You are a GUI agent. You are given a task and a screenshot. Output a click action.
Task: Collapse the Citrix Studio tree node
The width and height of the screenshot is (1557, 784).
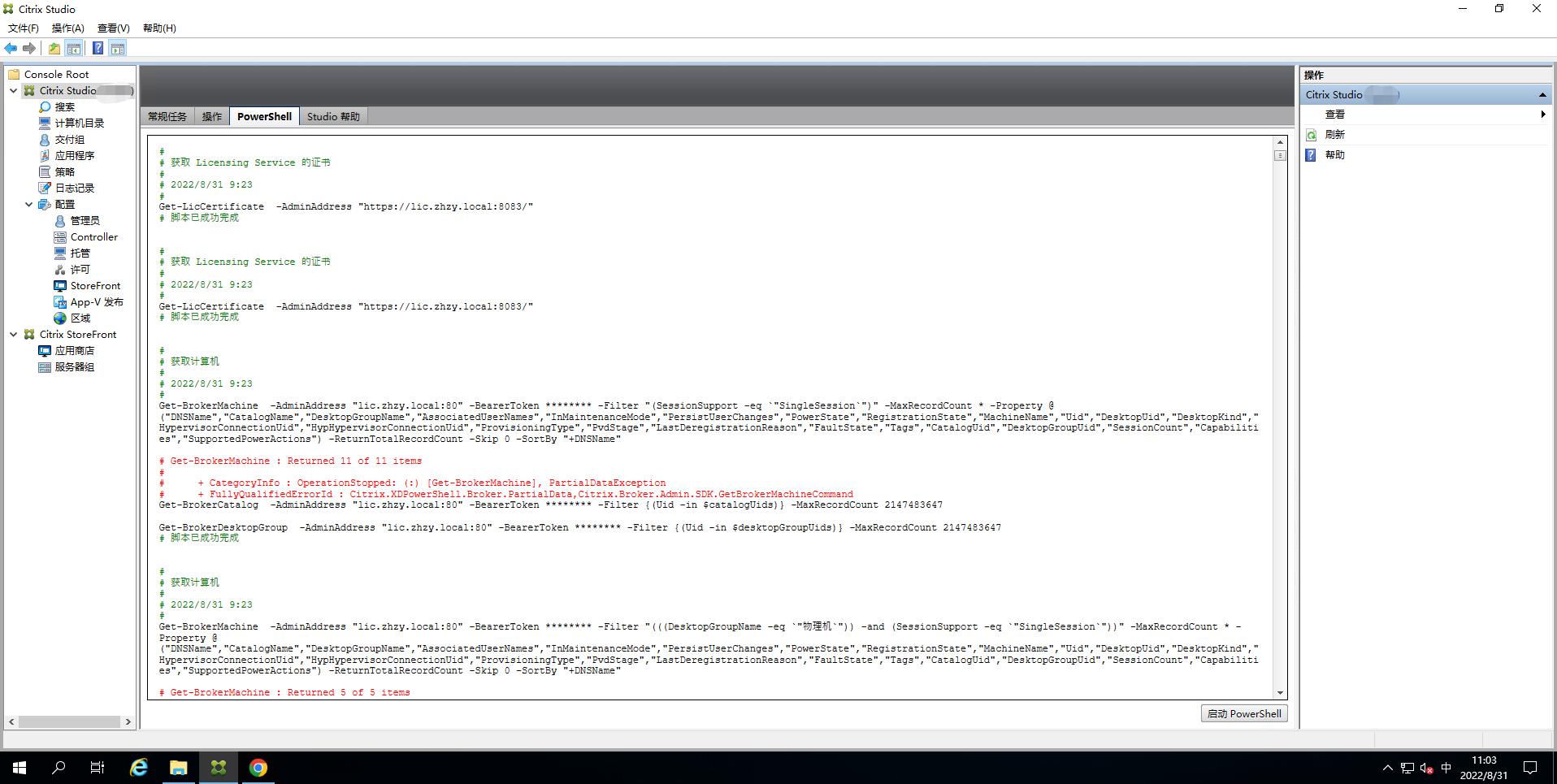14,90
